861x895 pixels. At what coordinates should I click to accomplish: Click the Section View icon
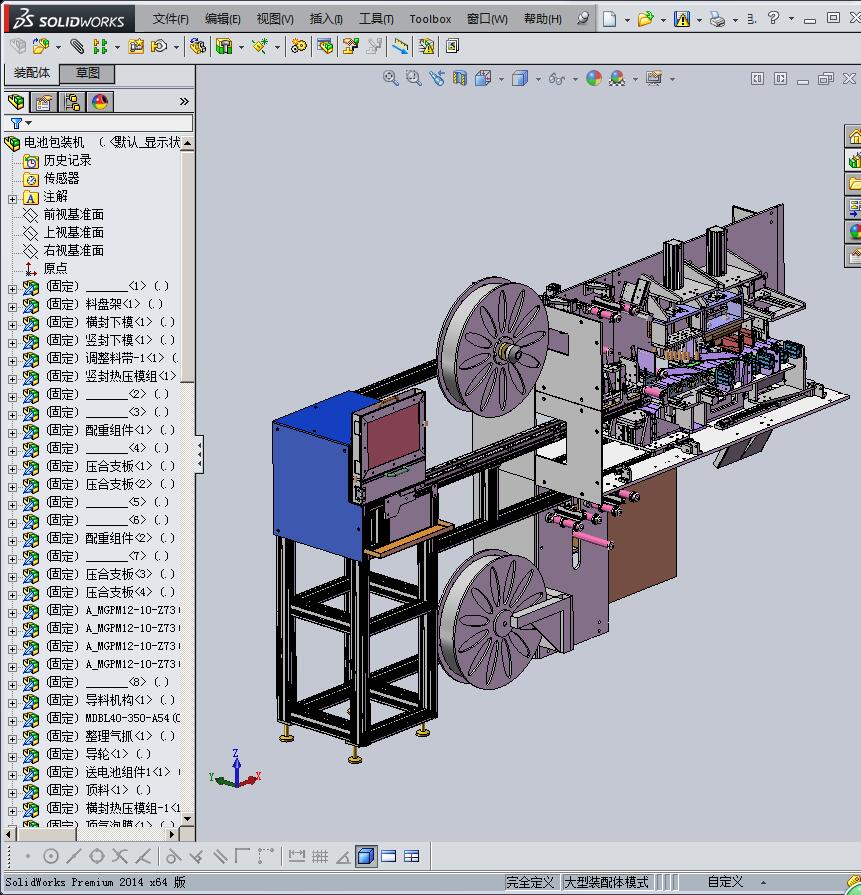(460, 78)
